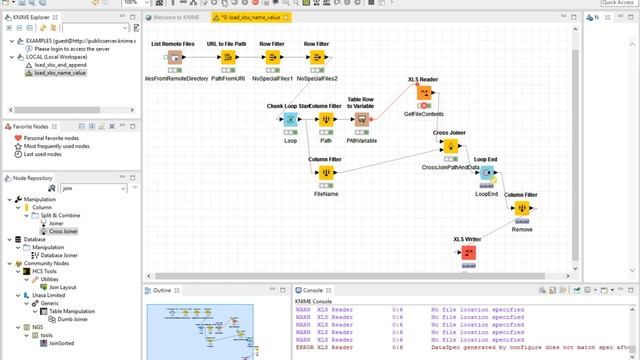Collapse the Database category

(x=10, y=239)
